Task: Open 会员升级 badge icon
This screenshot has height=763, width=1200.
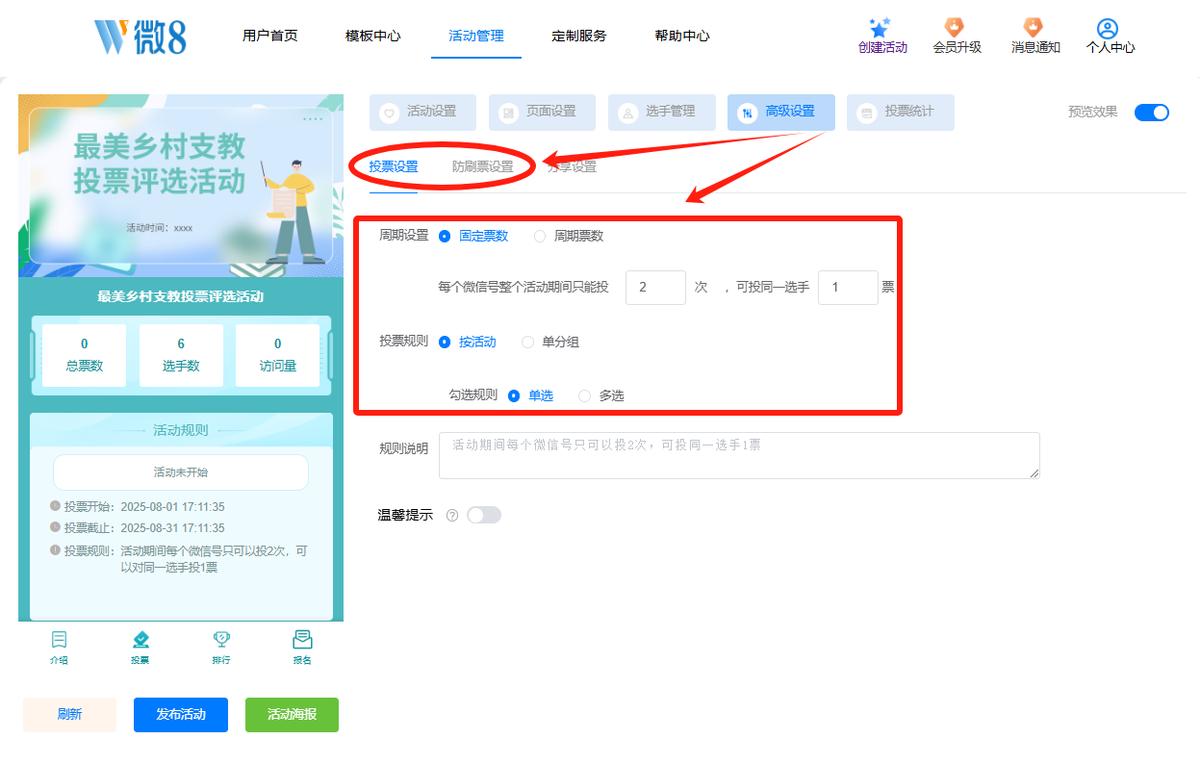Action: 955,28
